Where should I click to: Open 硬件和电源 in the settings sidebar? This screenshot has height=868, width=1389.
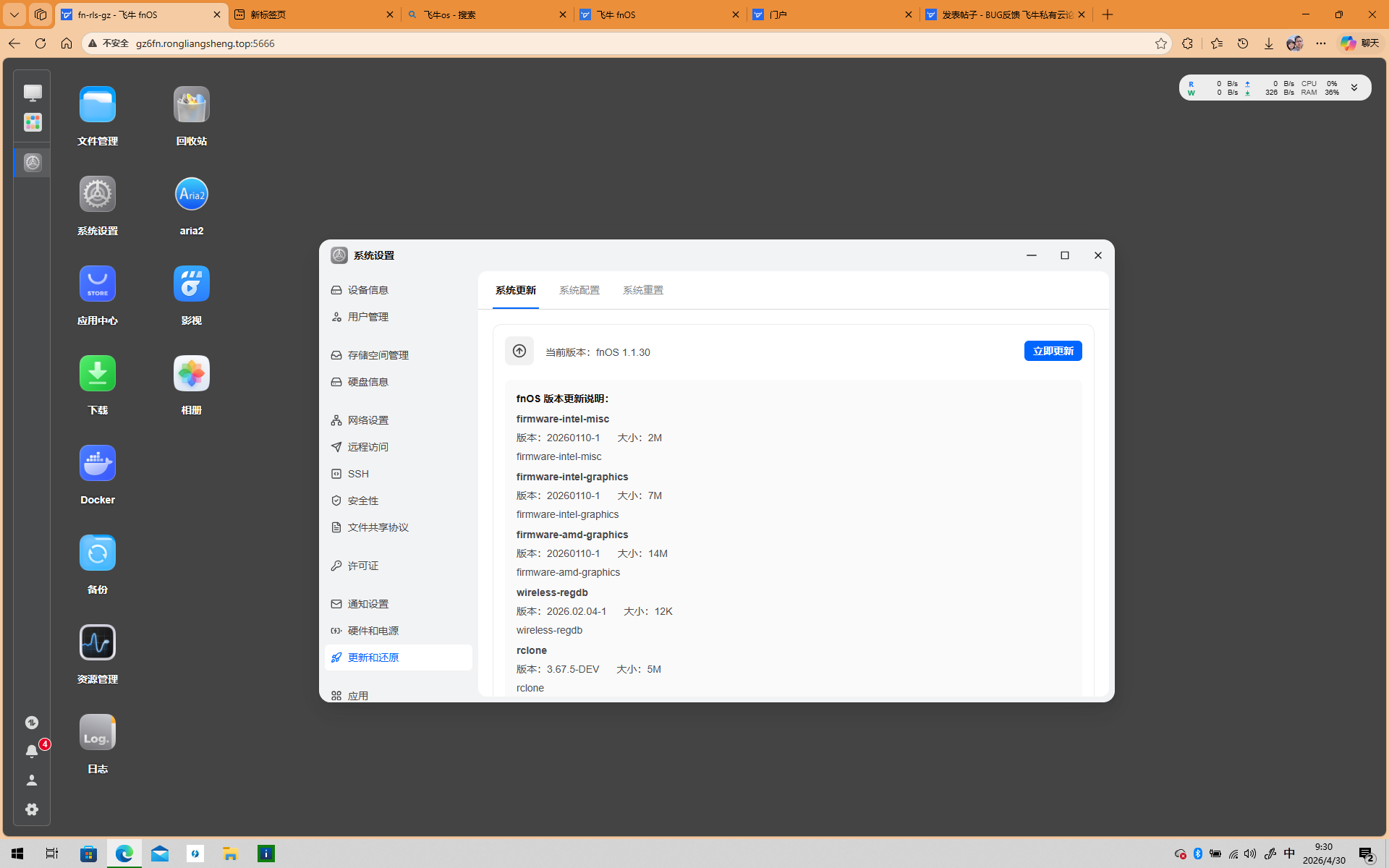(x=399, y=631)
